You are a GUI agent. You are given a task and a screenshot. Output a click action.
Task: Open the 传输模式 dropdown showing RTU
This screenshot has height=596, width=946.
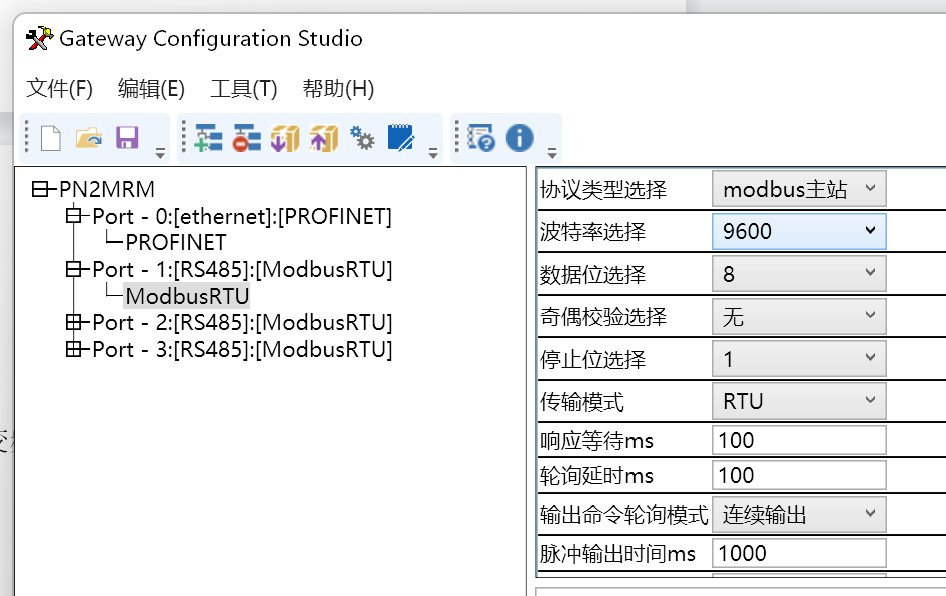click(x=798, y=401)
